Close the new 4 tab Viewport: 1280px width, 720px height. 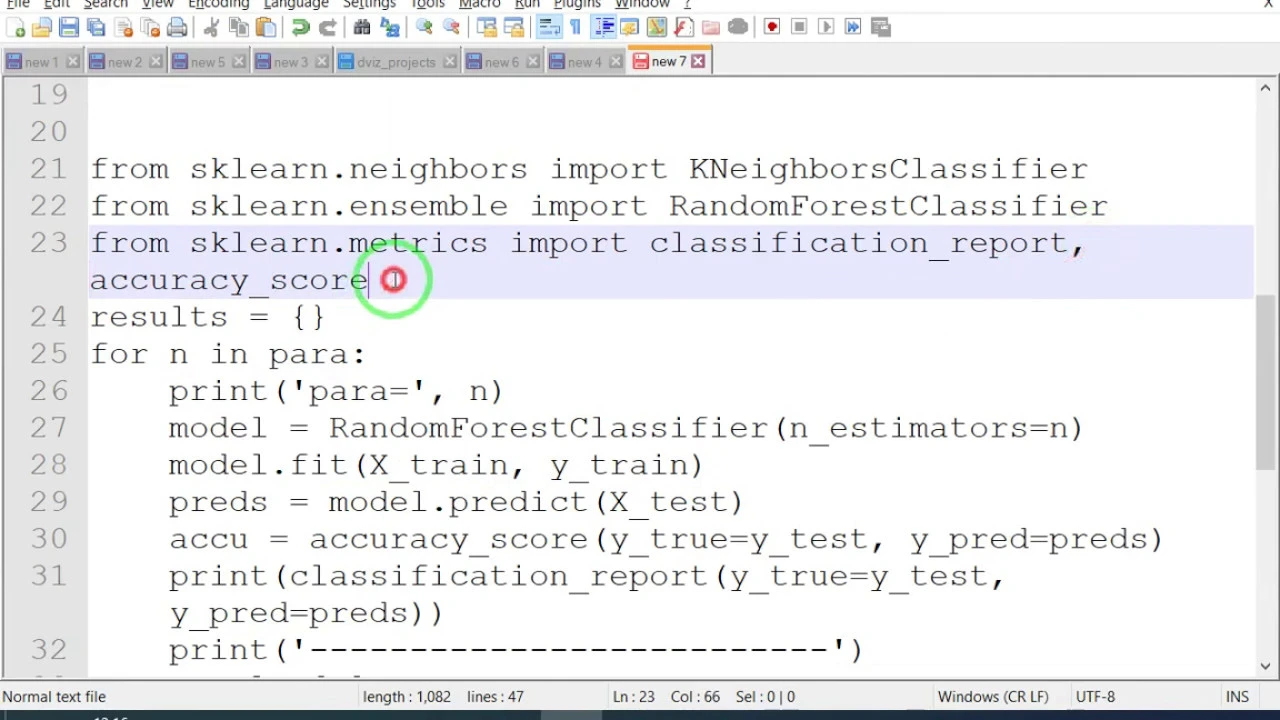[615, 62]
